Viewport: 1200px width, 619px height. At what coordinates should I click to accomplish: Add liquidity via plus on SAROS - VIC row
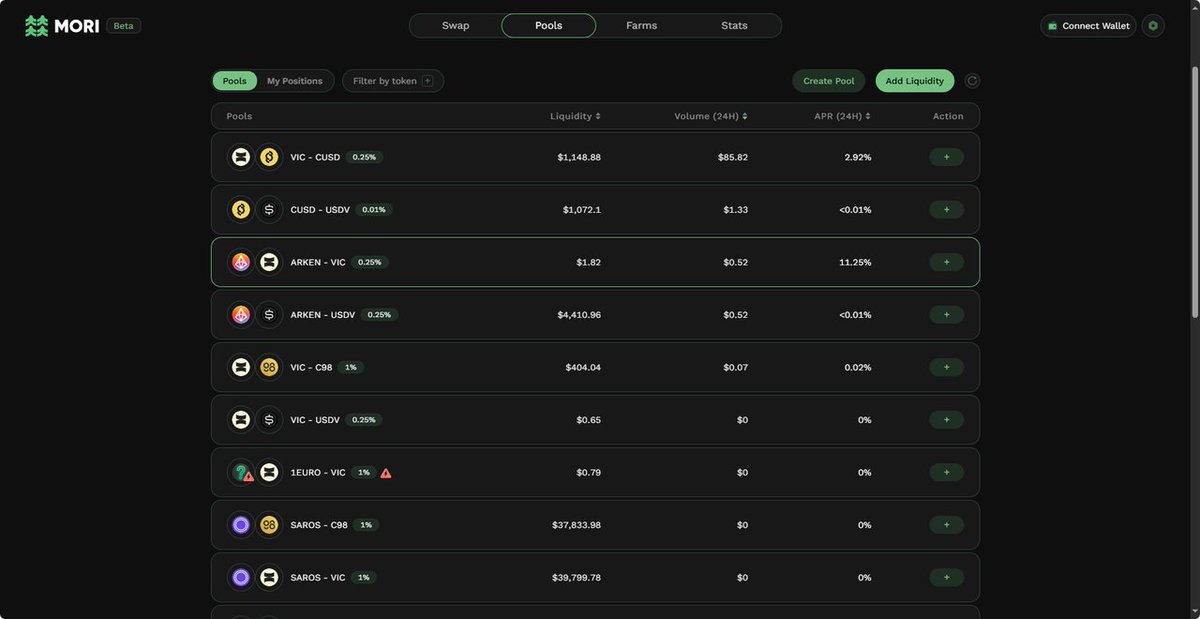click(946, 577)
